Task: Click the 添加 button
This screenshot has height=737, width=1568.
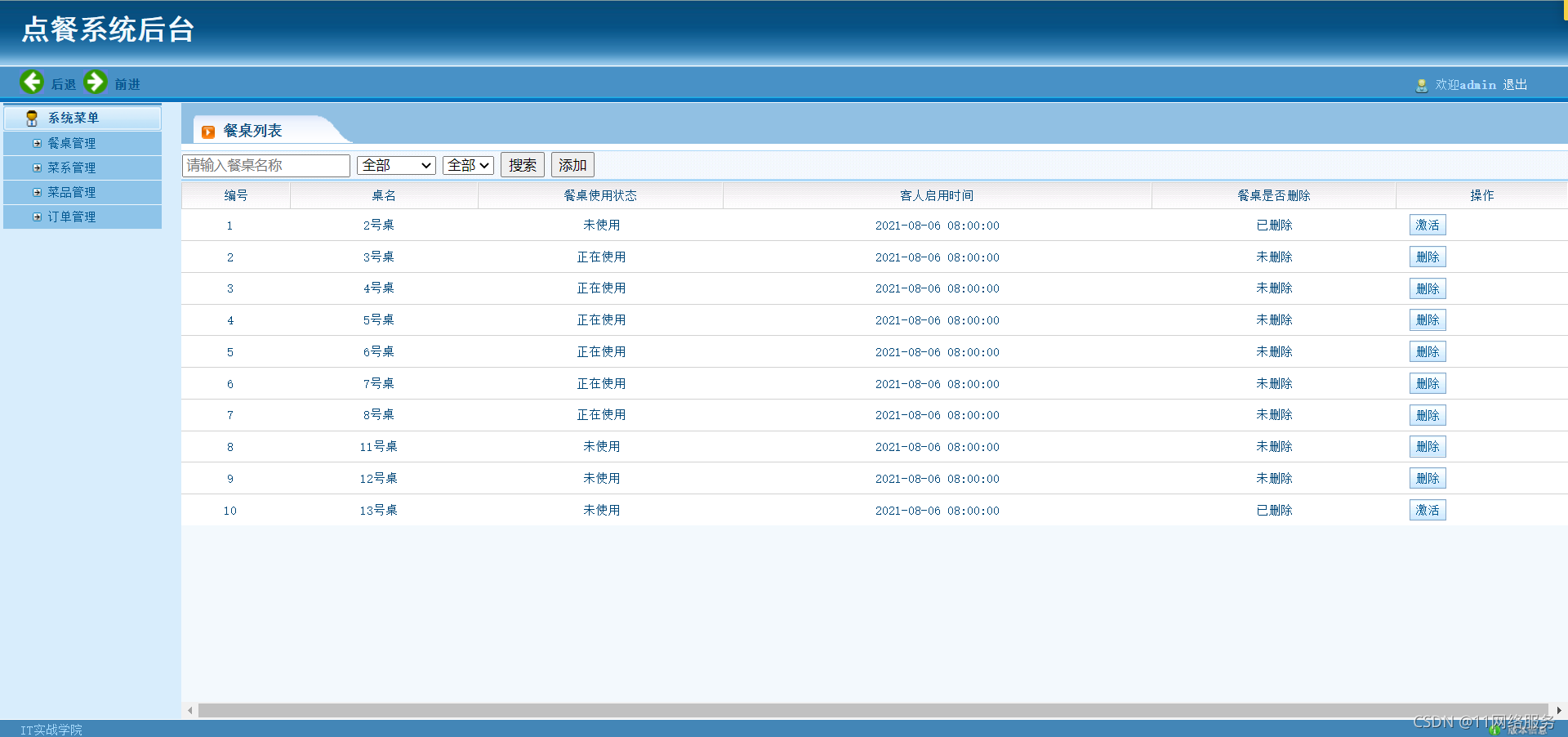Action: (572, 165)
